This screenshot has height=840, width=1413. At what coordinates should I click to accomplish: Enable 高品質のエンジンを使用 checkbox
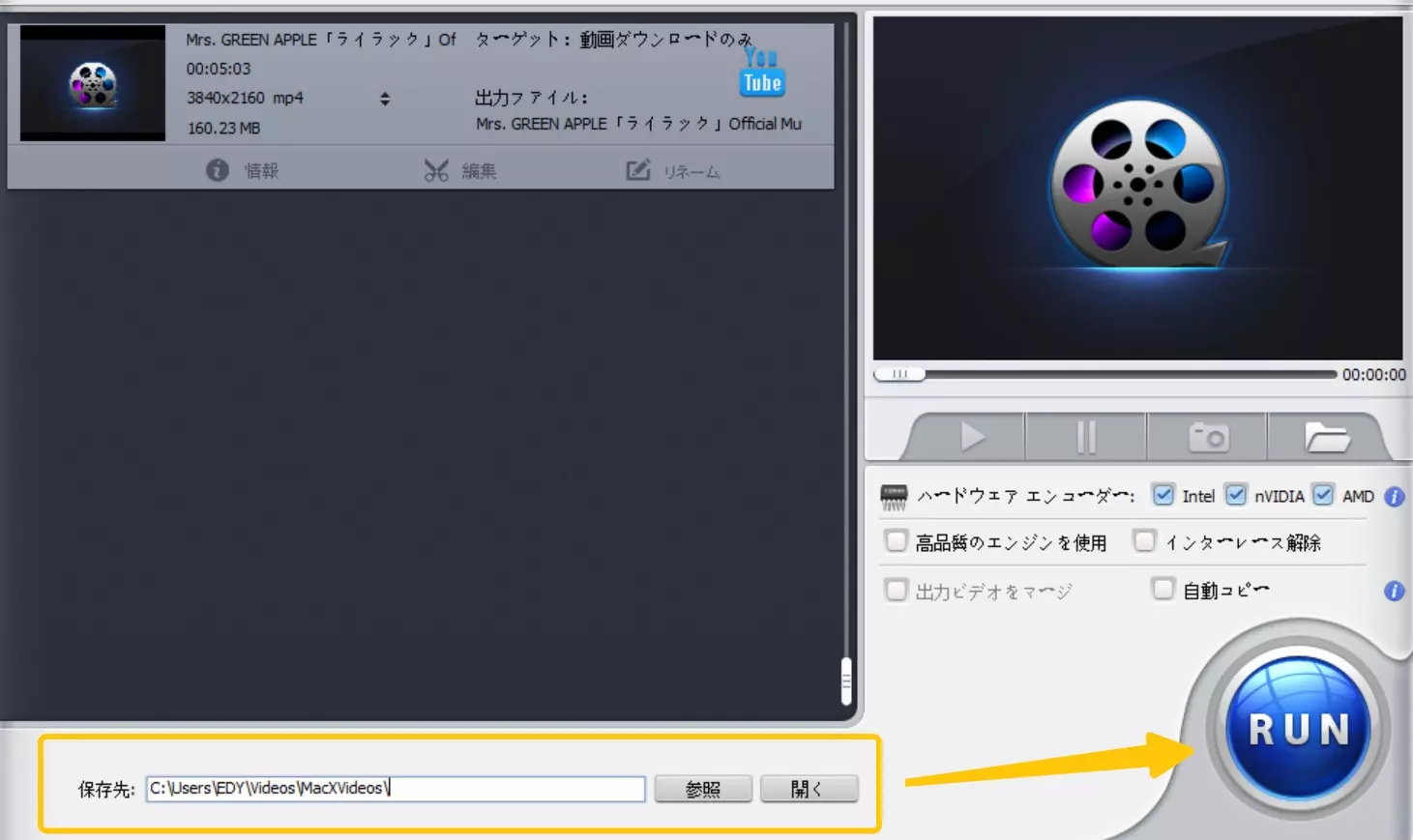point(897,540)
